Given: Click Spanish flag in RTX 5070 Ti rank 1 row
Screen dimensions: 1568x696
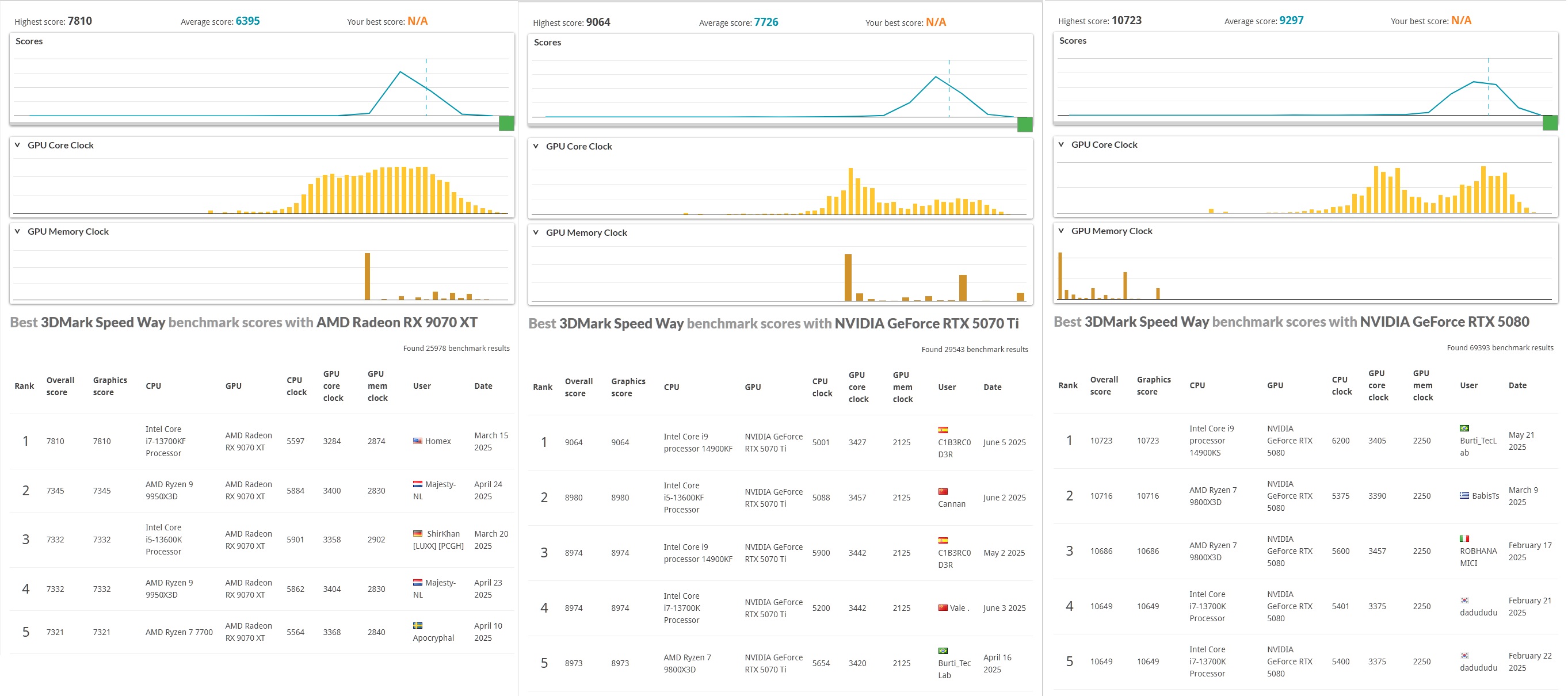Looking at the screenshot, I should click(943, 430).
